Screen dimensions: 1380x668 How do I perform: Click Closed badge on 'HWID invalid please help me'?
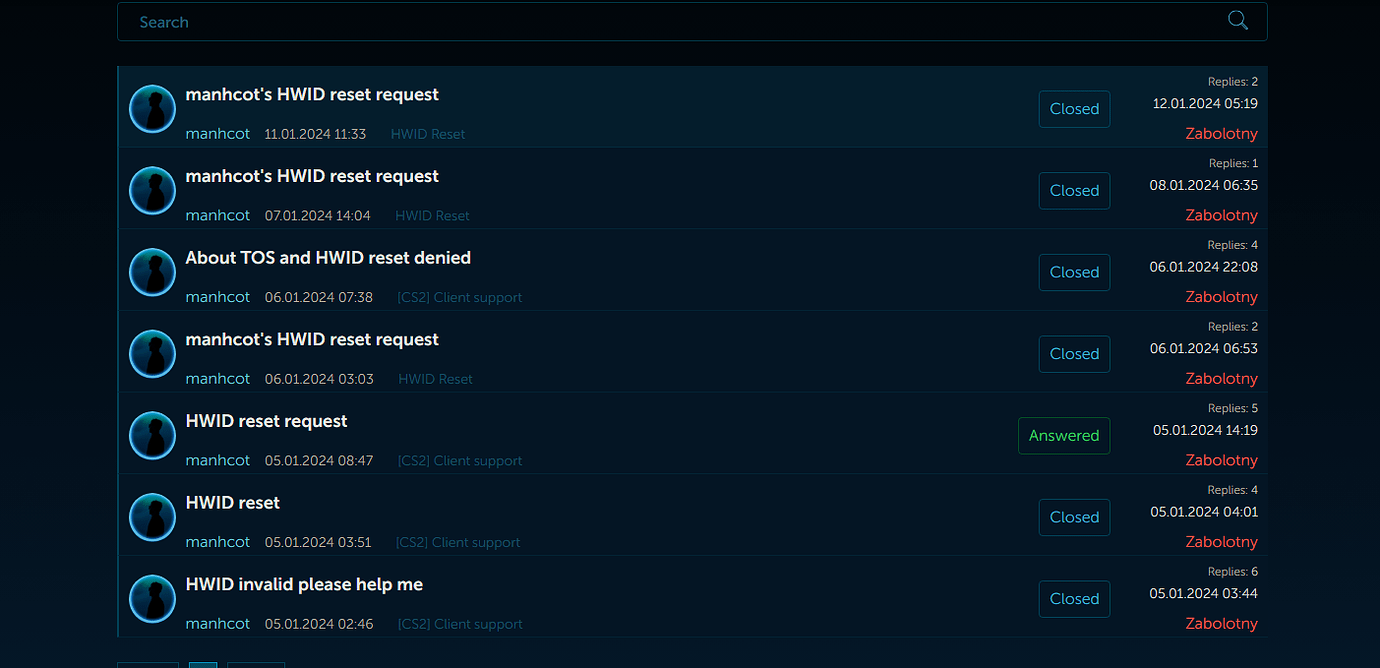[1074, 599]
